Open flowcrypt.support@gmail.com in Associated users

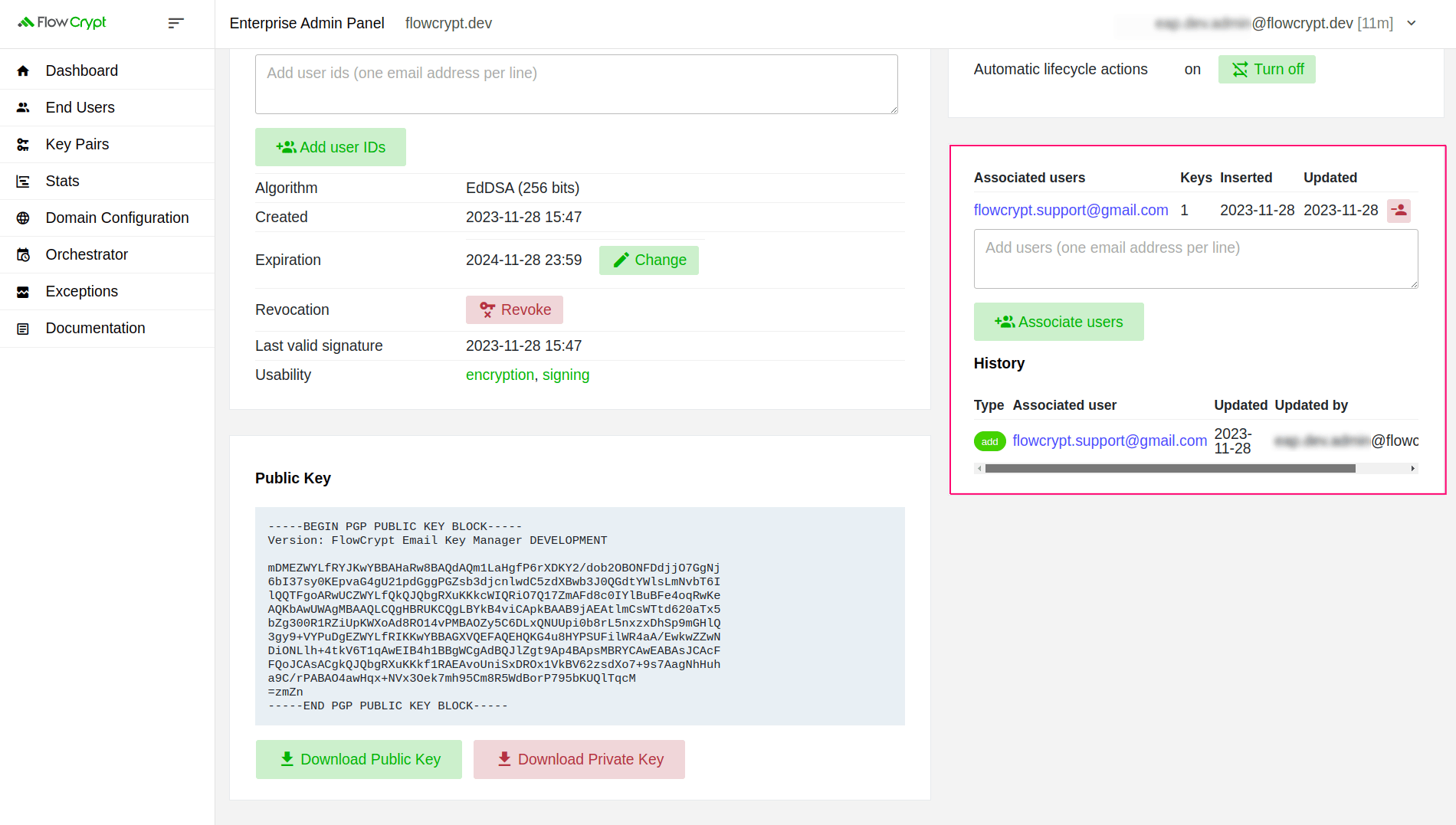1071,210
